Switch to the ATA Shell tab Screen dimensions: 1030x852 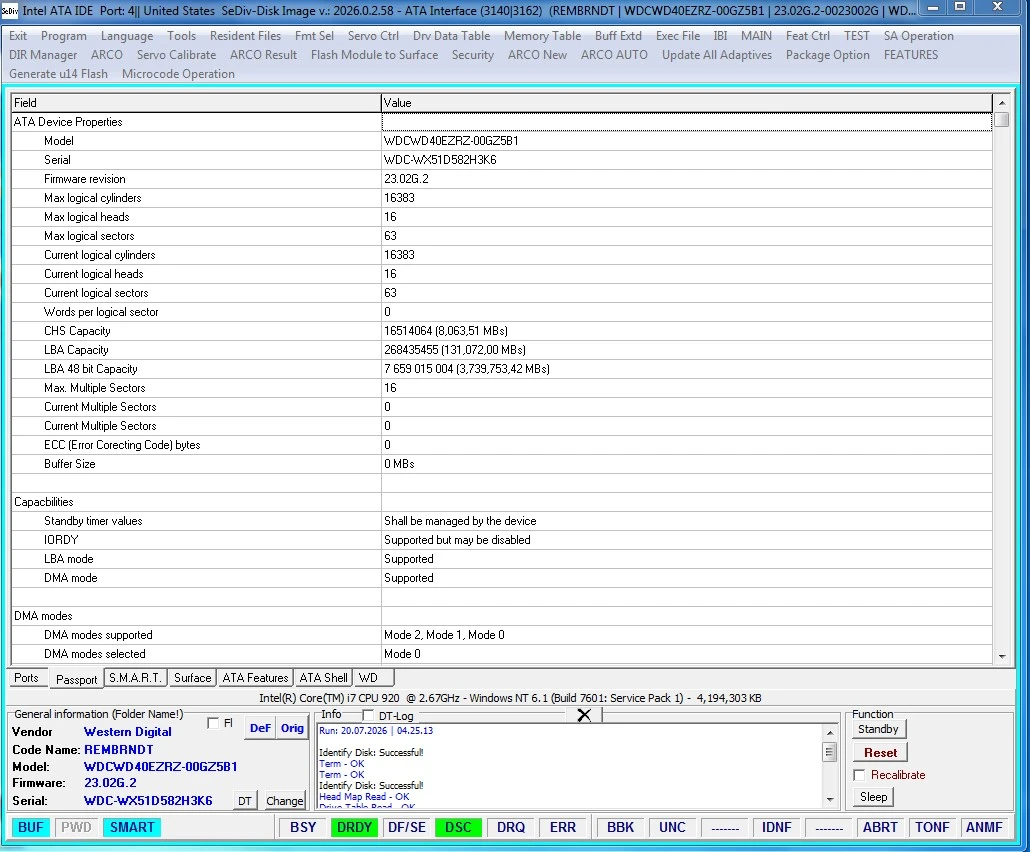coord(323,678)
